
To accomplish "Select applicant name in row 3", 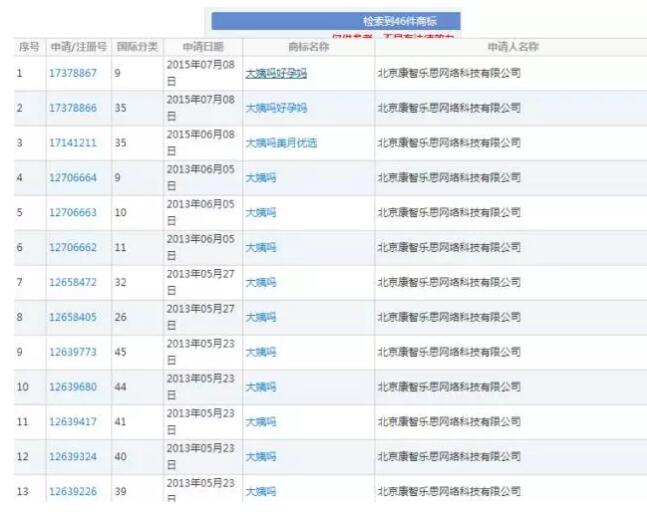I will [x=449, y=143].
